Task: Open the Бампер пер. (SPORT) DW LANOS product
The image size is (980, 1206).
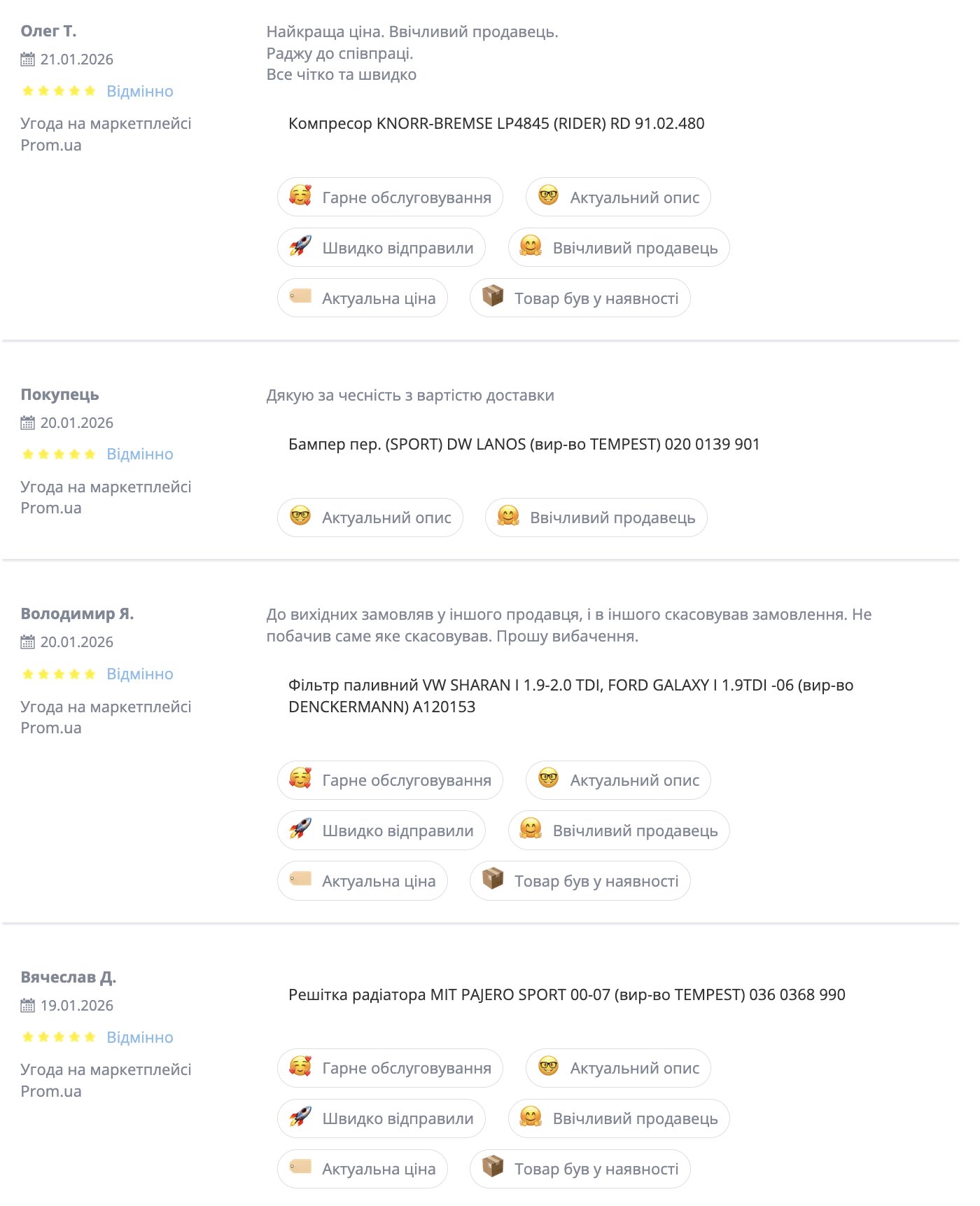Action: click(524, 445)
